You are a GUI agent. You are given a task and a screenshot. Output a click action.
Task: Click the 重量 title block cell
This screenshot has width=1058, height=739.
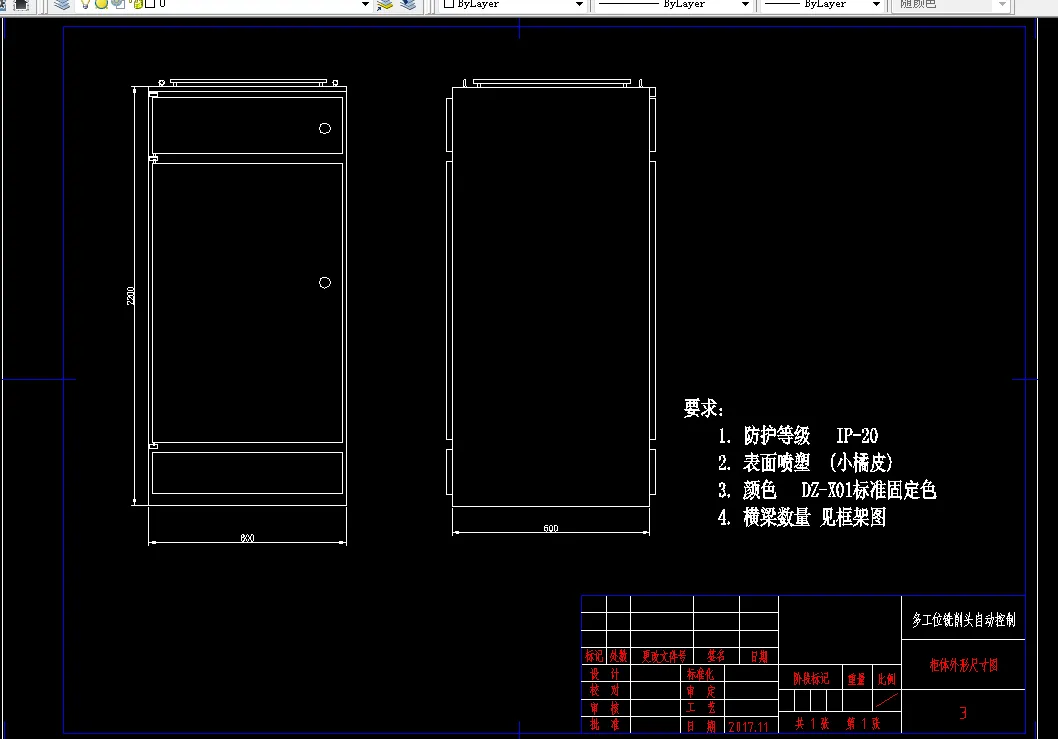(x=856, y=679)
